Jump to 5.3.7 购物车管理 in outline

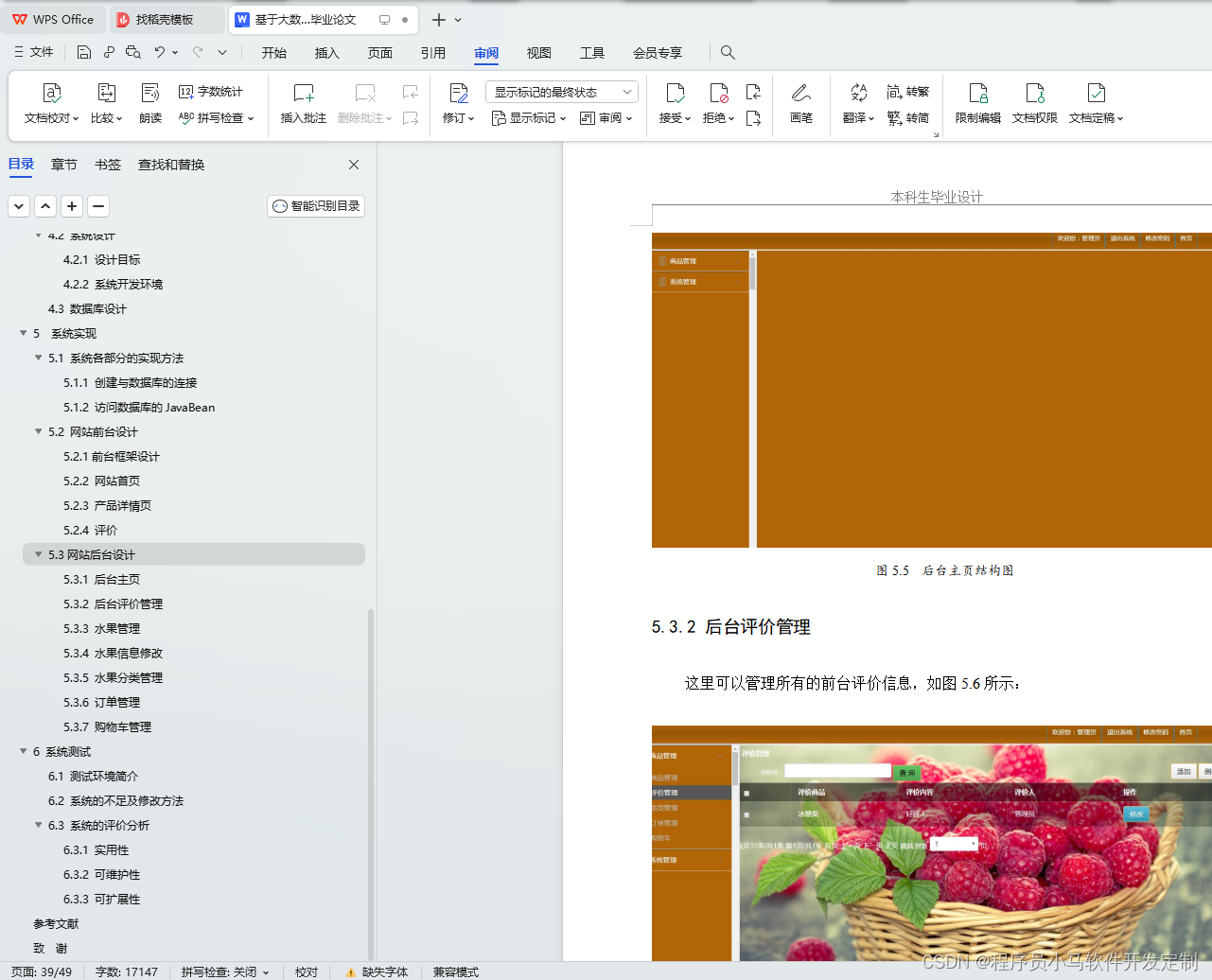pyautogui.click(x=108, y=726)
